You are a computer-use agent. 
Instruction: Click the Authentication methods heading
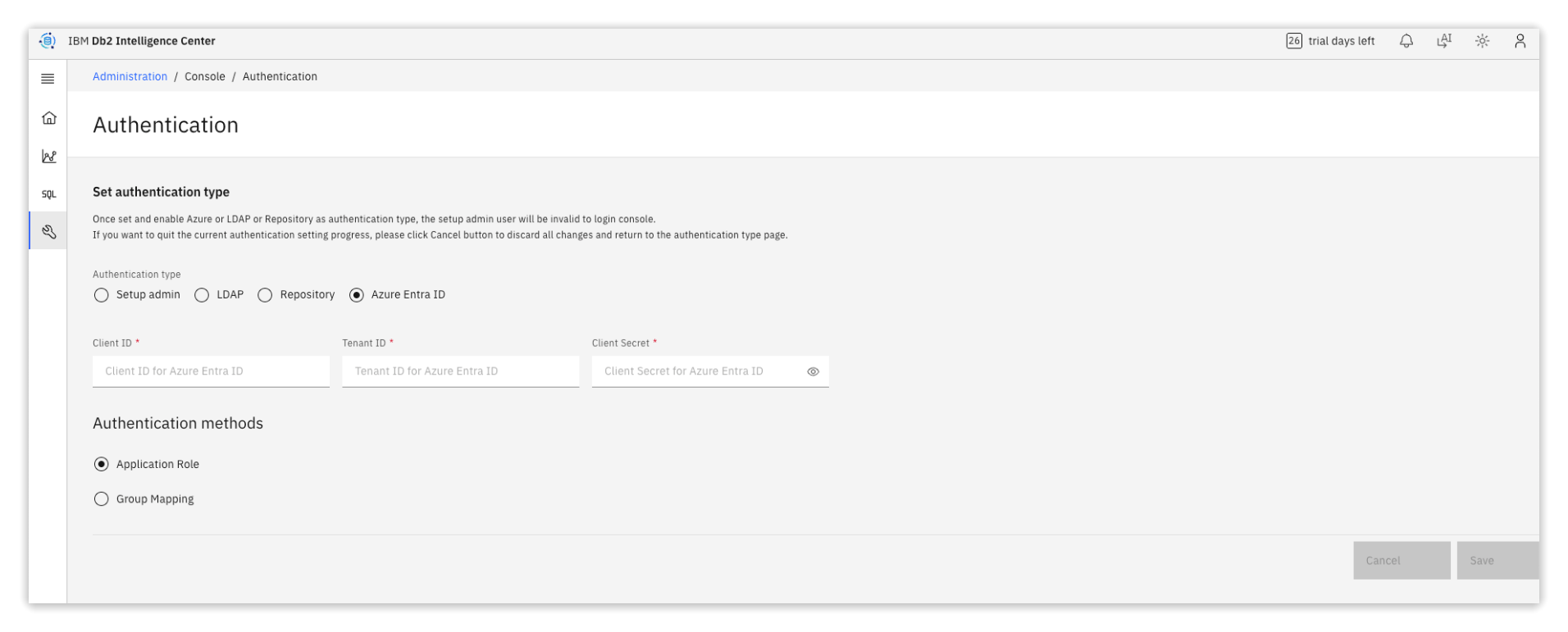(178, 423)
